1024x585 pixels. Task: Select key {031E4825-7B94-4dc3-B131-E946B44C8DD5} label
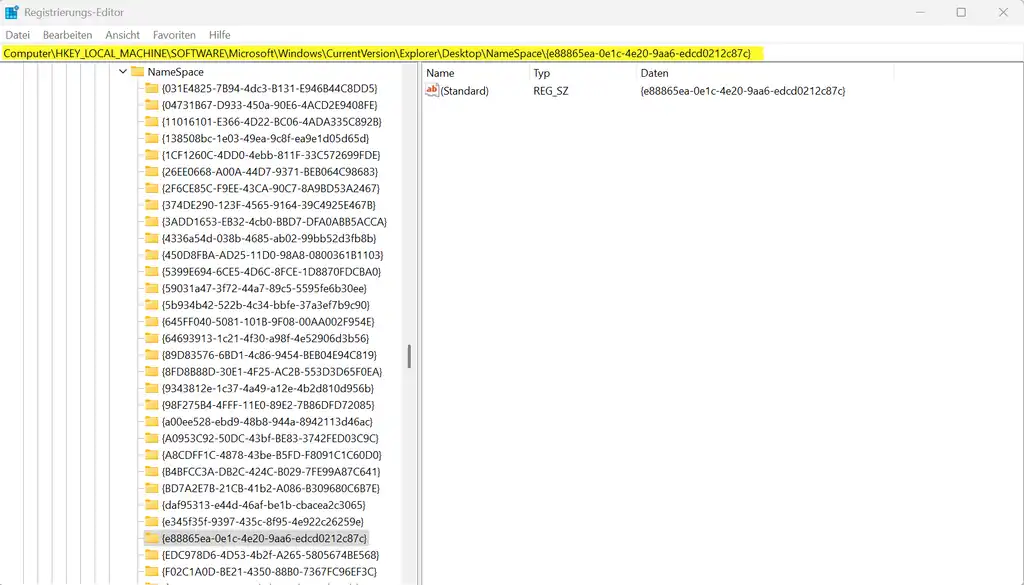point(269,88)
